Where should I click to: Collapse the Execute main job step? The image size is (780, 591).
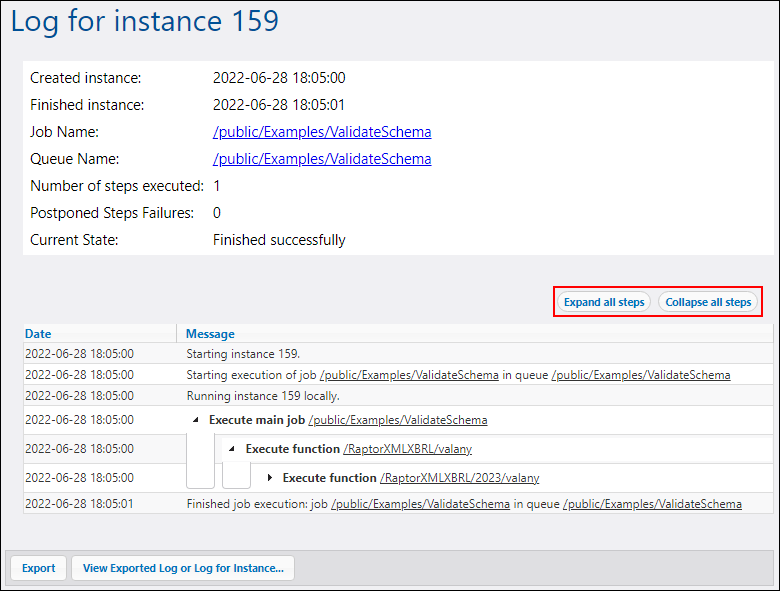[196, 420]
